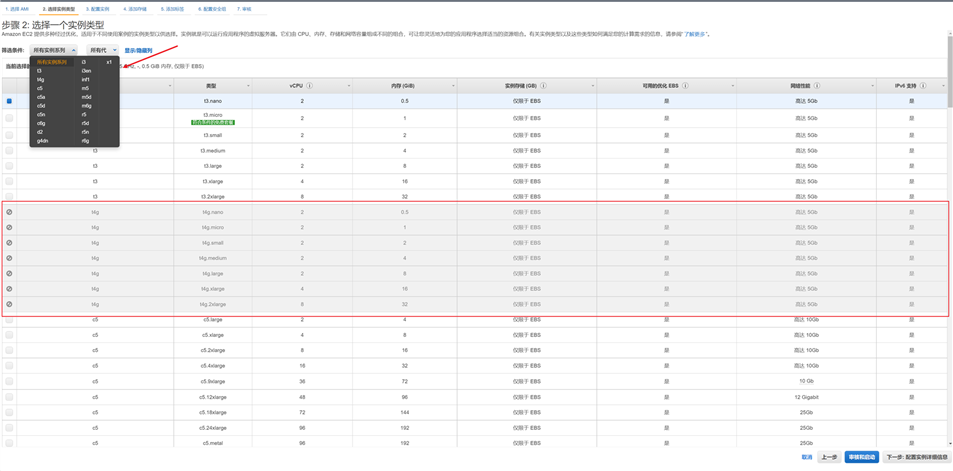This screenshot has height=471, width=953.
Task: Uncheck the selected t3.nano row checkbox
Action: (x=9, y=101)
